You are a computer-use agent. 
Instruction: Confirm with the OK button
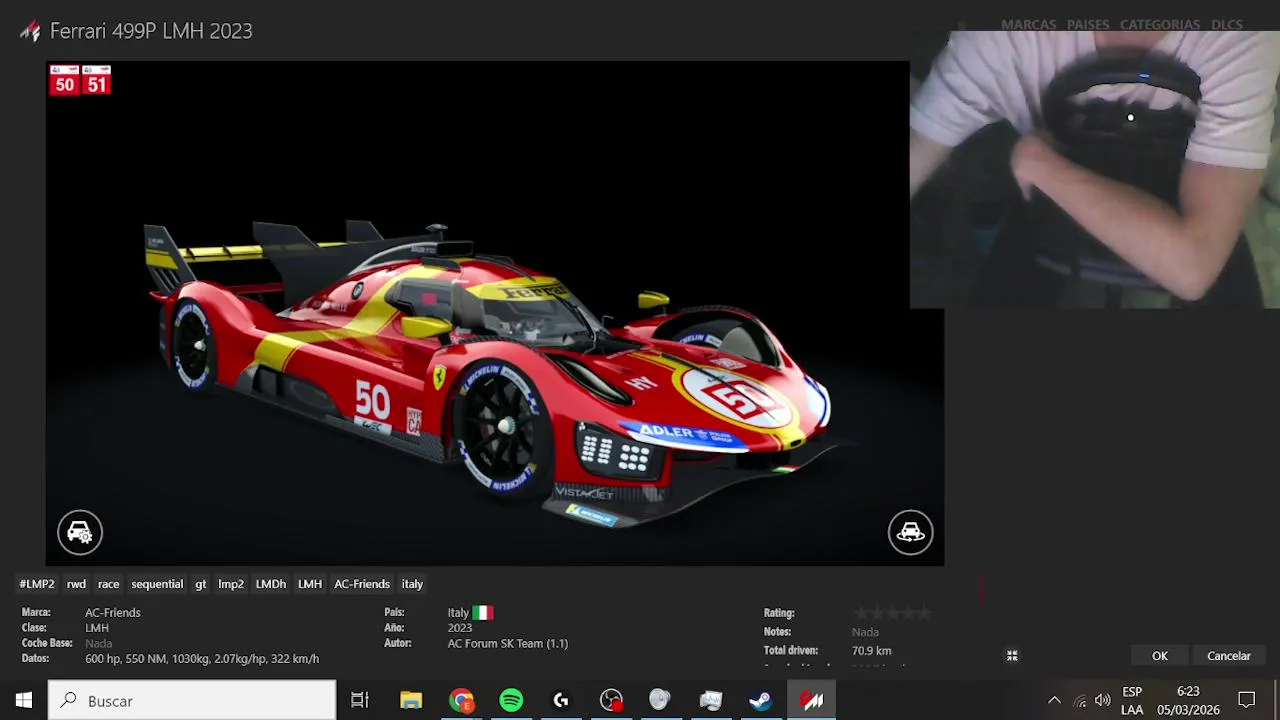tap(1160, 656)
